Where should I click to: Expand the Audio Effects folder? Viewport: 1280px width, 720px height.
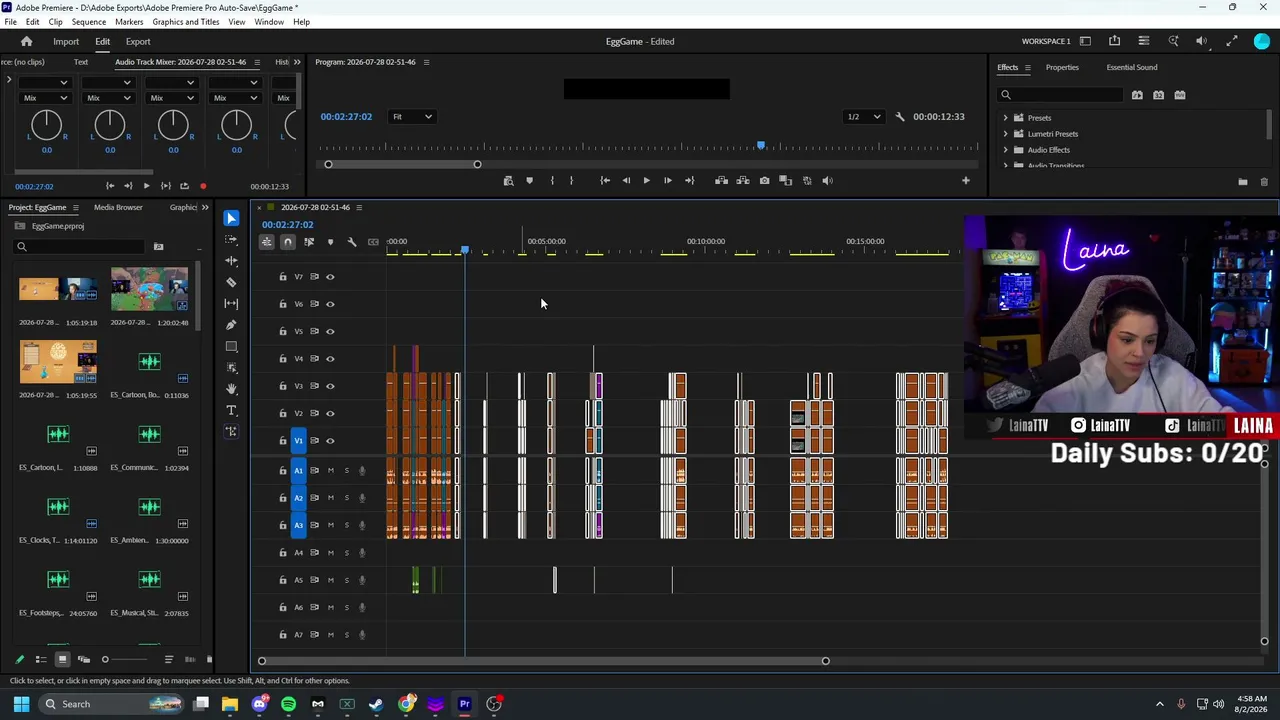(1006, 150)
